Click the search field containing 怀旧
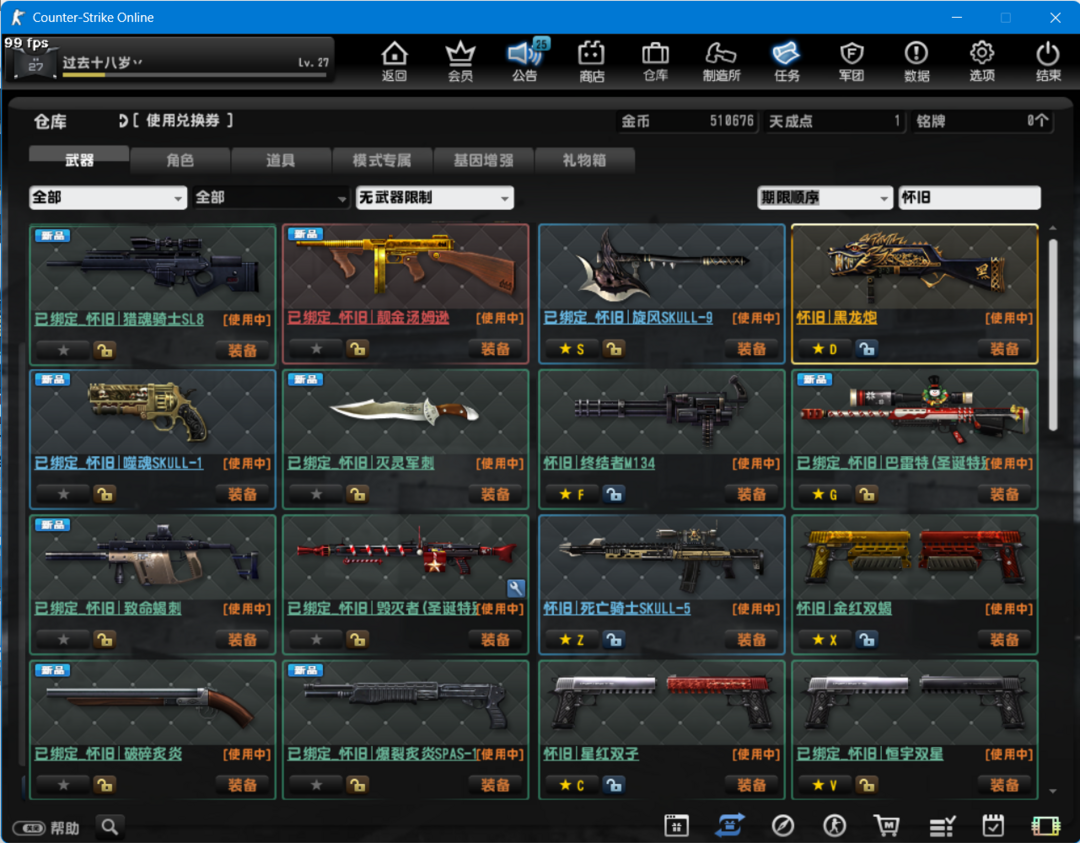The image size is (1080, 843). tap(969, 198)
